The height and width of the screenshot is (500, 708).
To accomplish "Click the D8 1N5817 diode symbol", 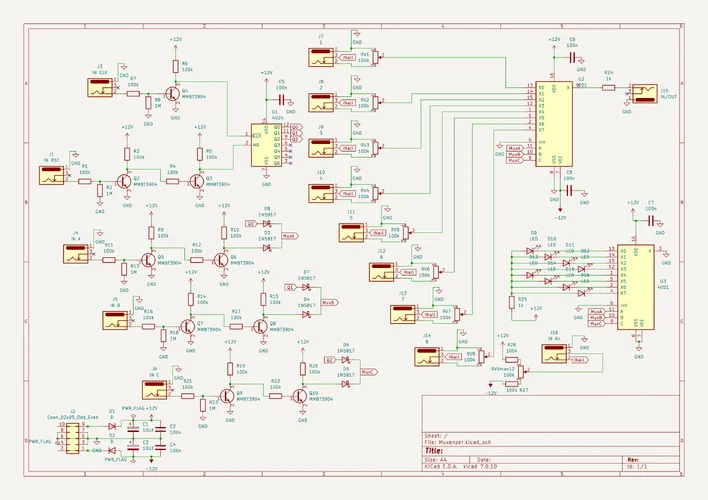I will click(267, 224).
